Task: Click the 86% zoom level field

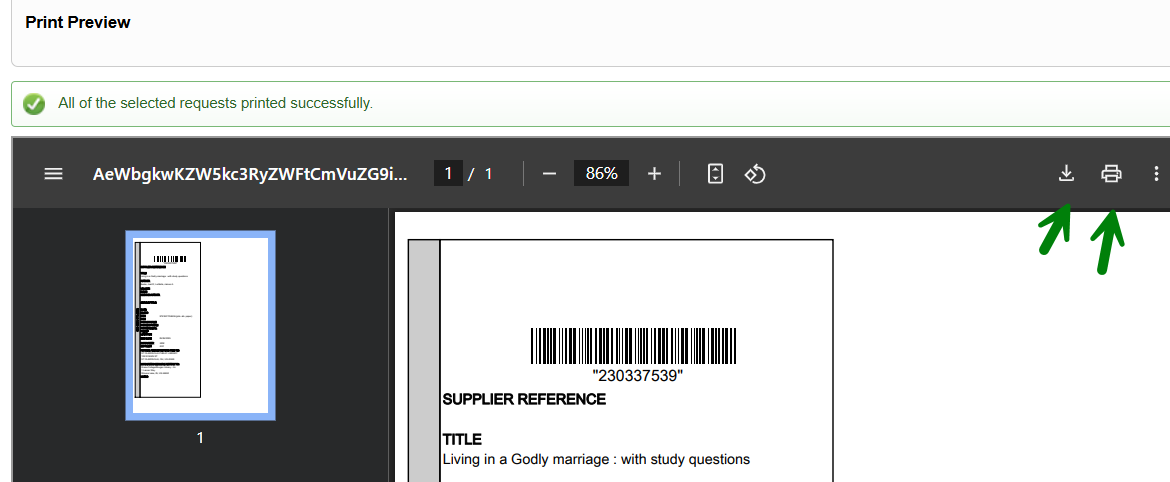Action: 601,174
